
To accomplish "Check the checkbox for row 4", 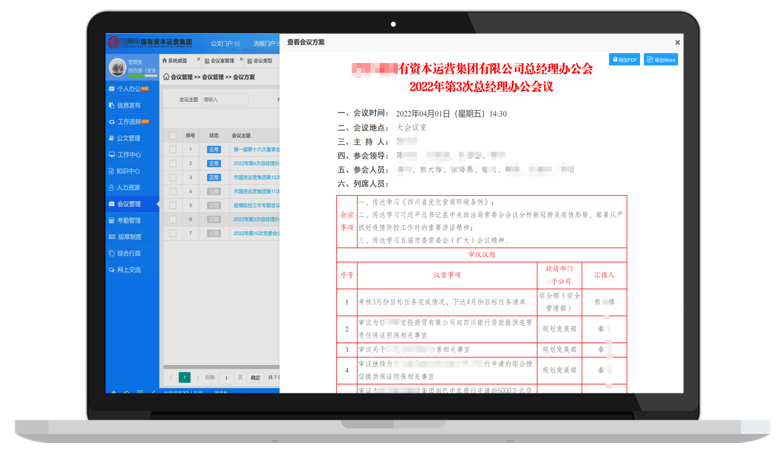I will (x=172, y=192).
